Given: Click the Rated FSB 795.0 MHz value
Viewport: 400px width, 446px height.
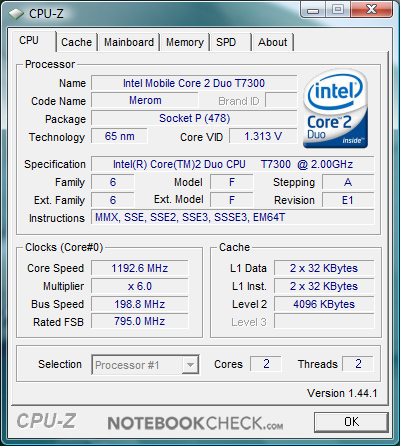Looking at the screenshot, I should point(140,321).
